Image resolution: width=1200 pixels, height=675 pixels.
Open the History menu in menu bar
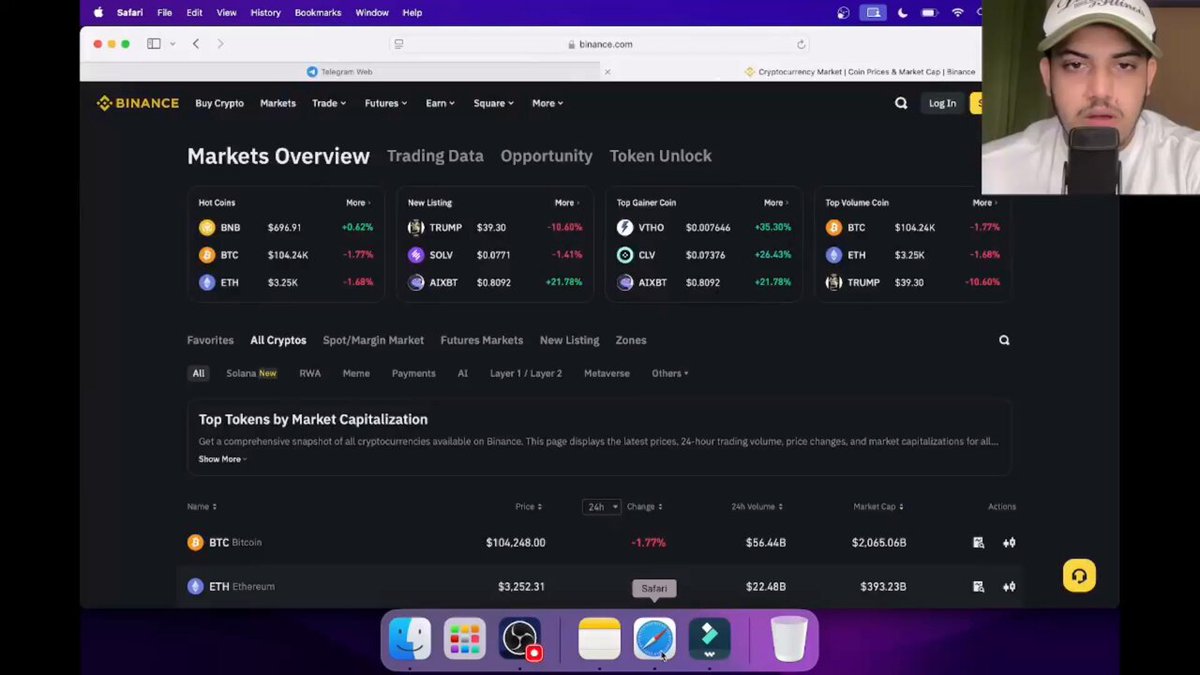click(265, 13)
